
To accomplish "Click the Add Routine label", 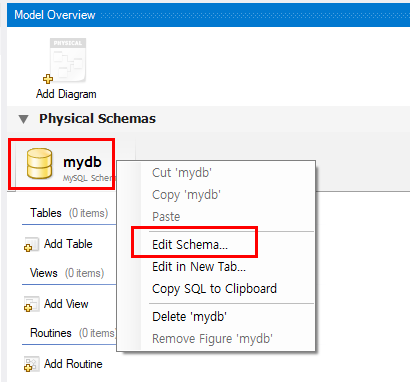I will (x=73, y=364).
